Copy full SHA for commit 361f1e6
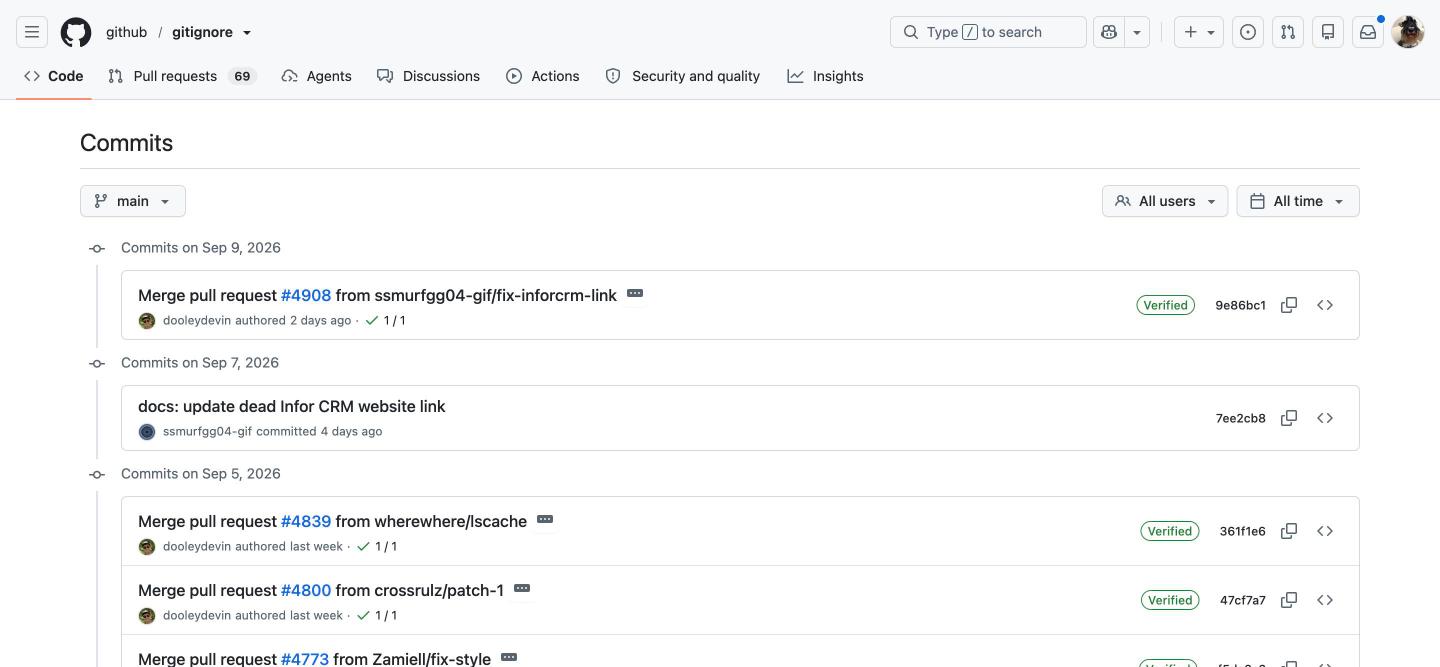 pos(1289,531)
